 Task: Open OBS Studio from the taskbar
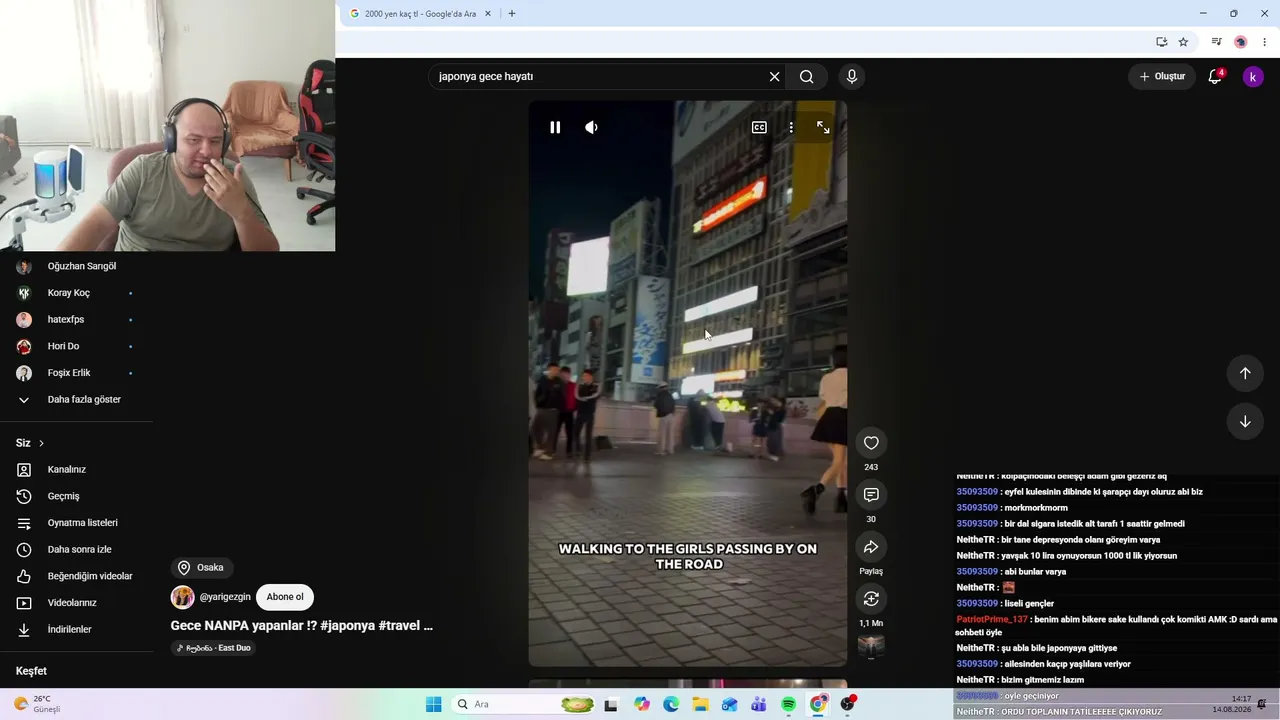coord(848,704)
